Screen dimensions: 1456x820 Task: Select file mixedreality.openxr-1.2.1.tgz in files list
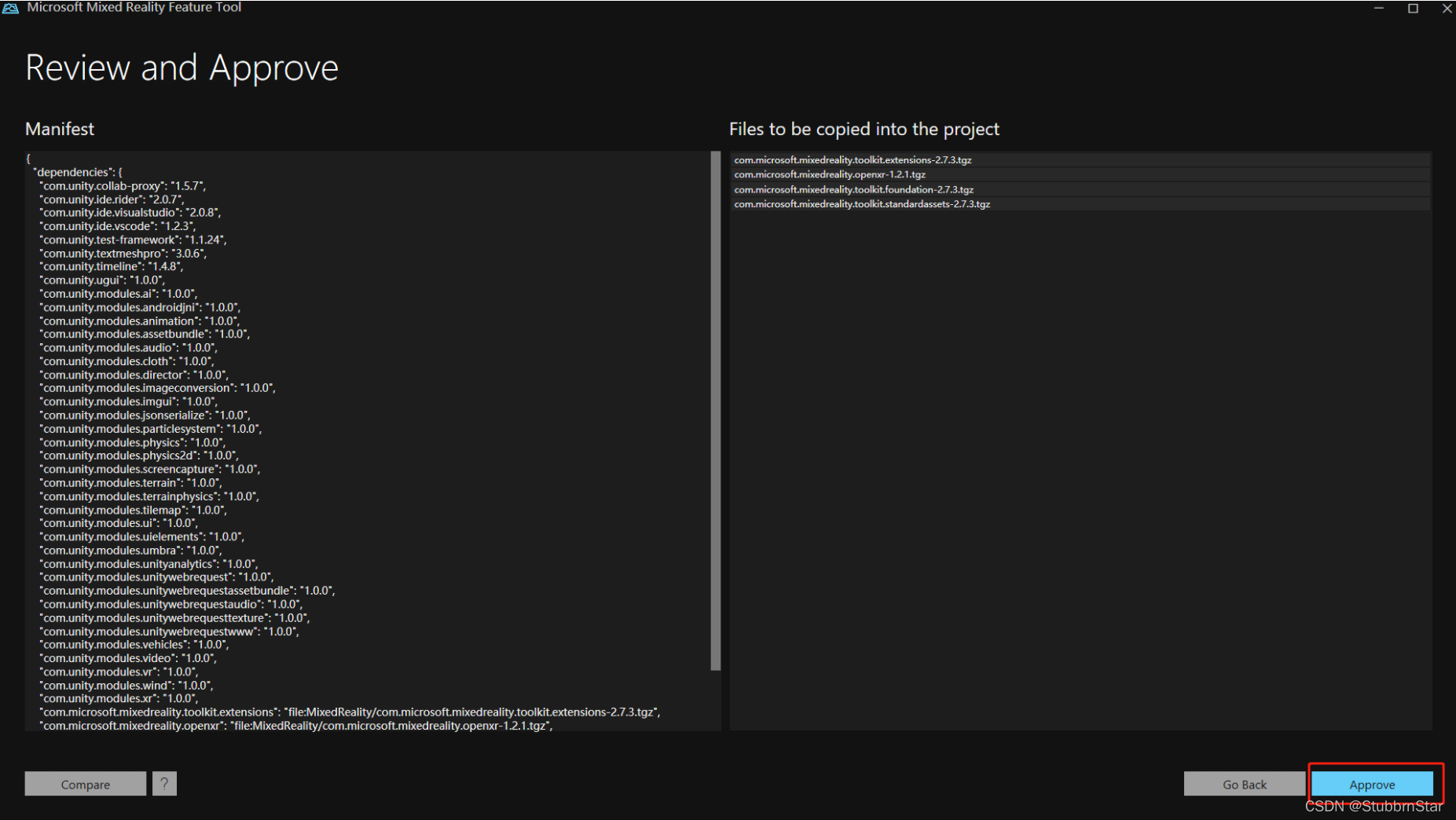(1080, 174)
